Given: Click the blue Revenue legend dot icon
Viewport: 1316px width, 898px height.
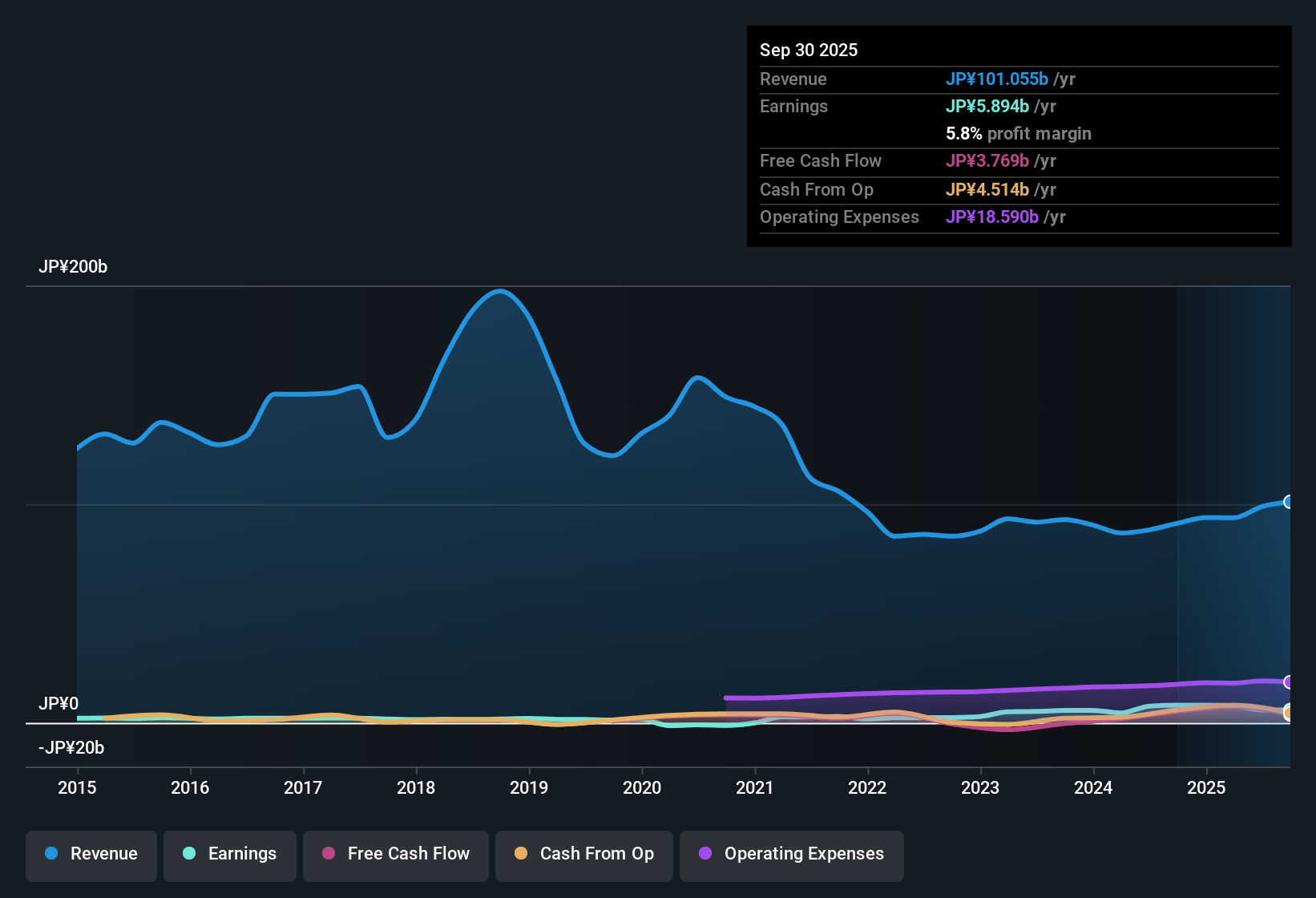Looking at the screenshot, I should point(50,854).
